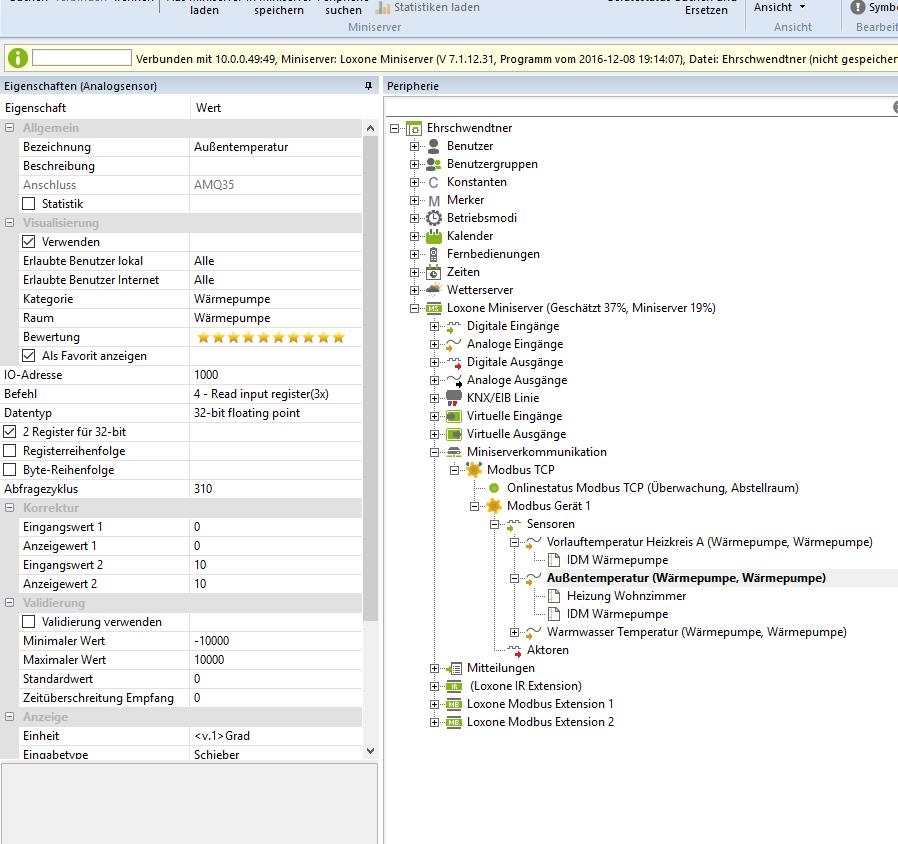Click the Wetterserver cloud icon
The width and height of the screenshot is (898, 844).
(433, 290)
